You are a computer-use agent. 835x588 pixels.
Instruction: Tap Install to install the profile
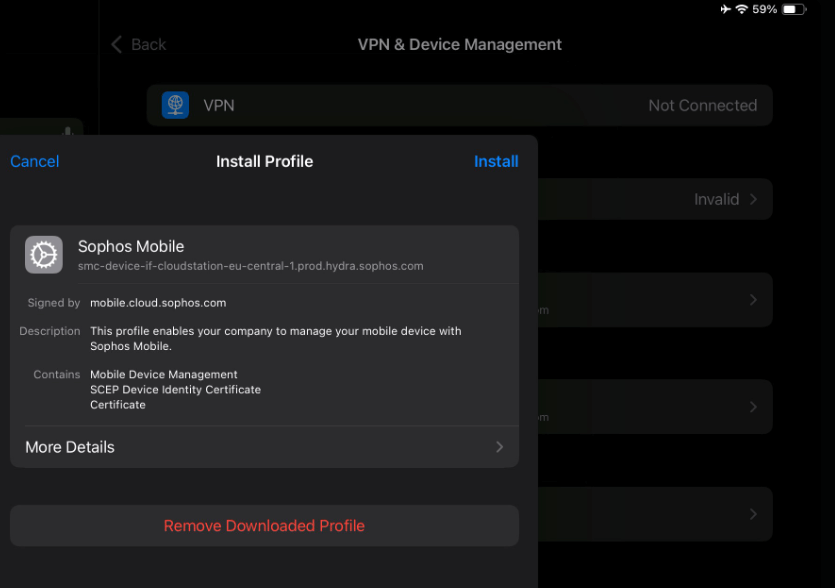[x=496, y=161]
